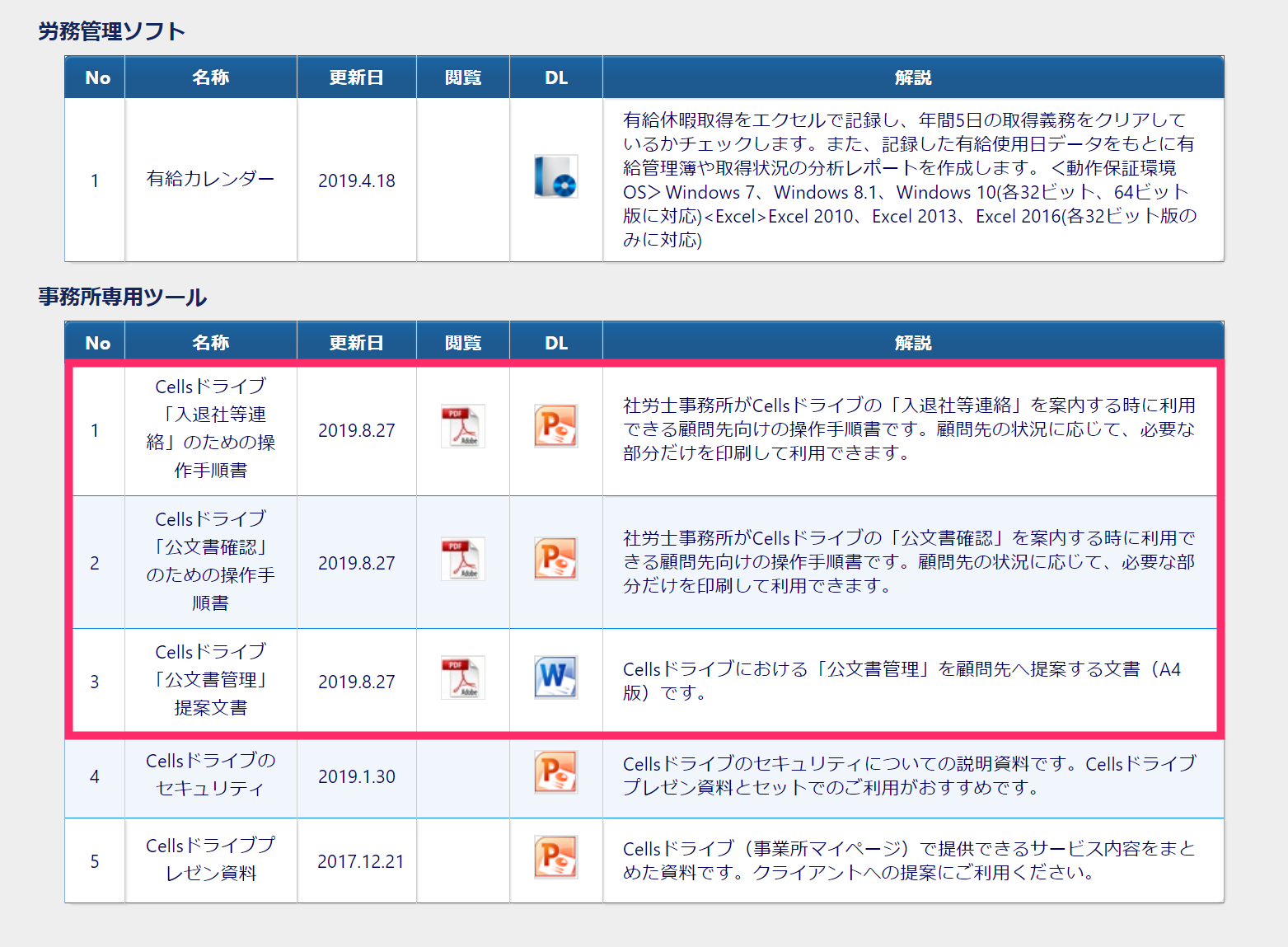Download Word file of 公文書管理 提案文書
1288x947 pixels.
(x=556, y=677)
